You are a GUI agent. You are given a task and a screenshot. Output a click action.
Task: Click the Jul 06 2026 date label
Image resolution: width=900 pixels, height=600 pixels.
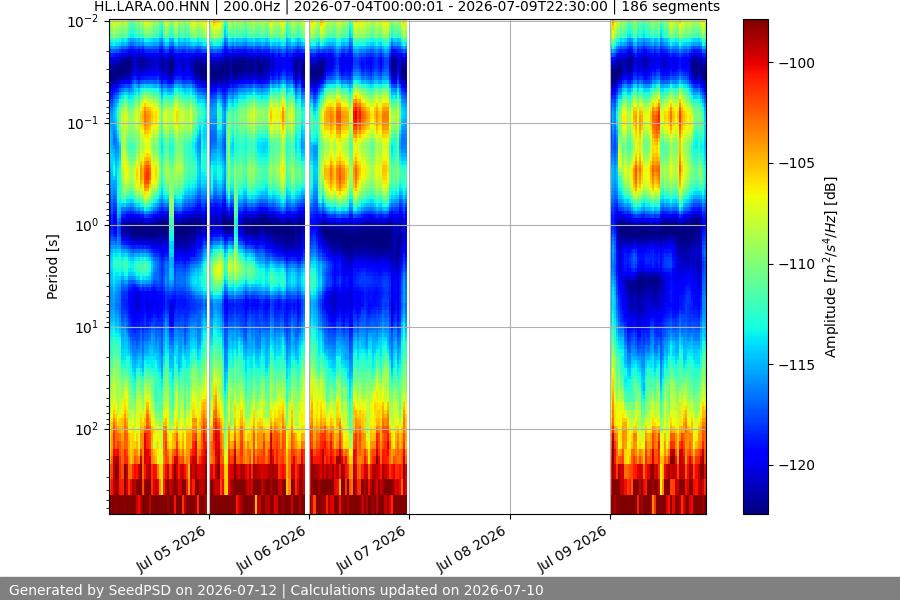pos(271,549)
